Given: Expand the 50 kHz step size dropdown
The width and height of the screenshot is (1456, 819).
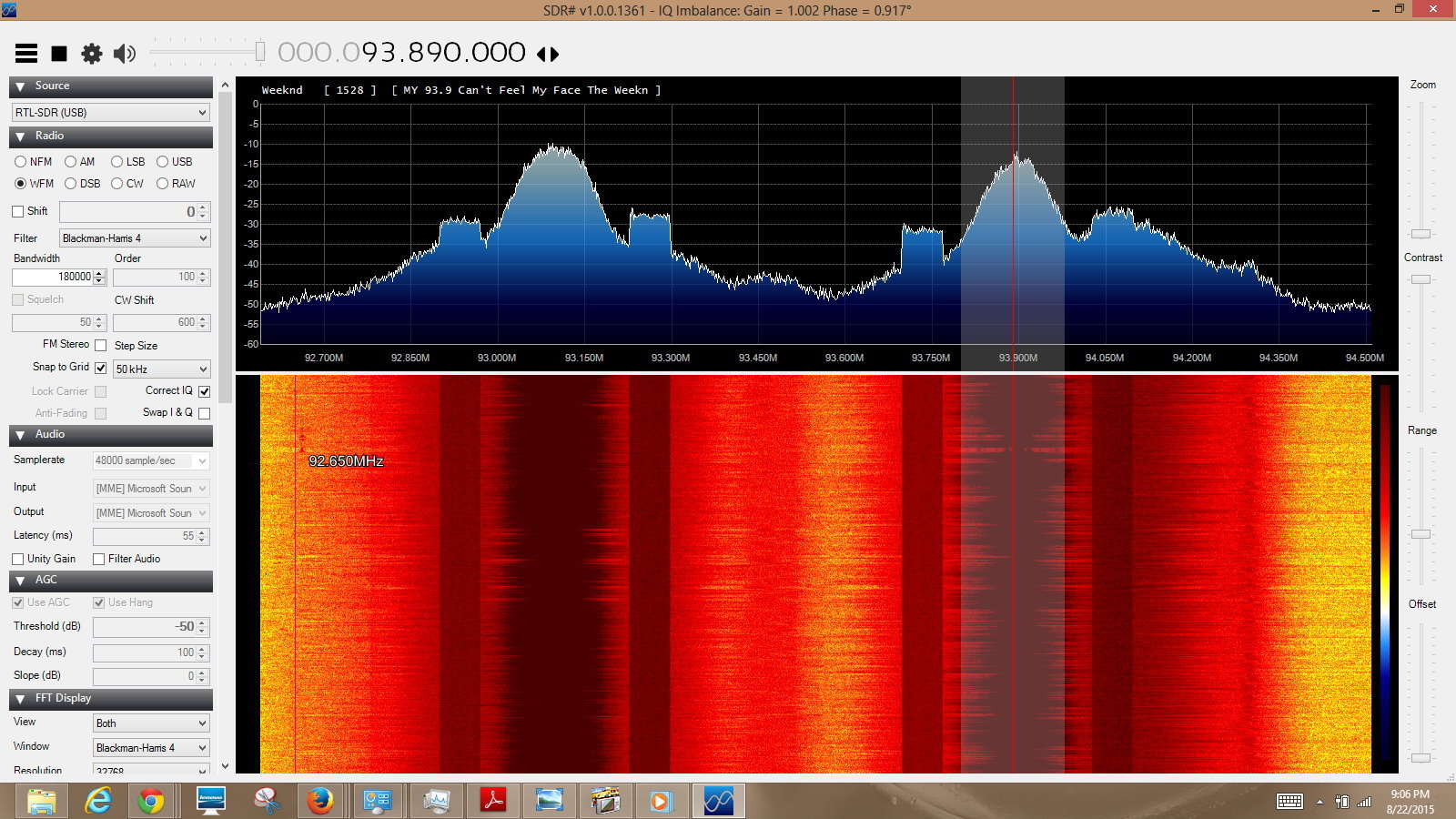Looking at the screenshot, I should [161, 369].
